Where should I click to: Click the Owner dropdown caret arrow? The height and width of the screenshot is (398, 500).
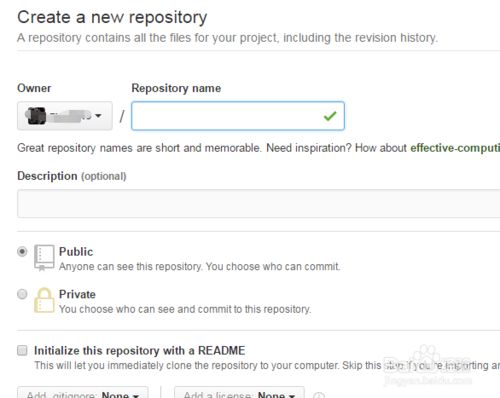coord(98,116)
